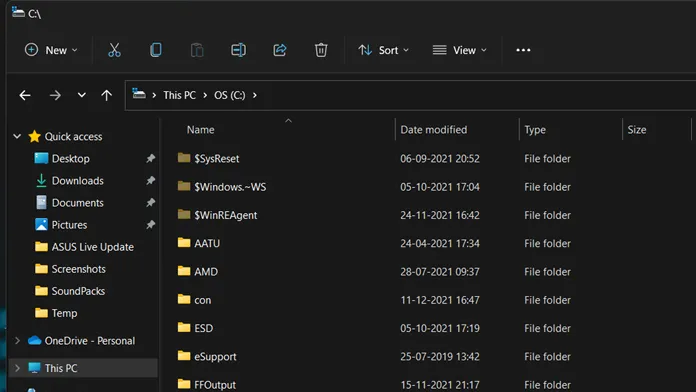Click date 11-12-2021 16:47 of con
Viewport: 696px width, 392px height.
click(439, 300)
